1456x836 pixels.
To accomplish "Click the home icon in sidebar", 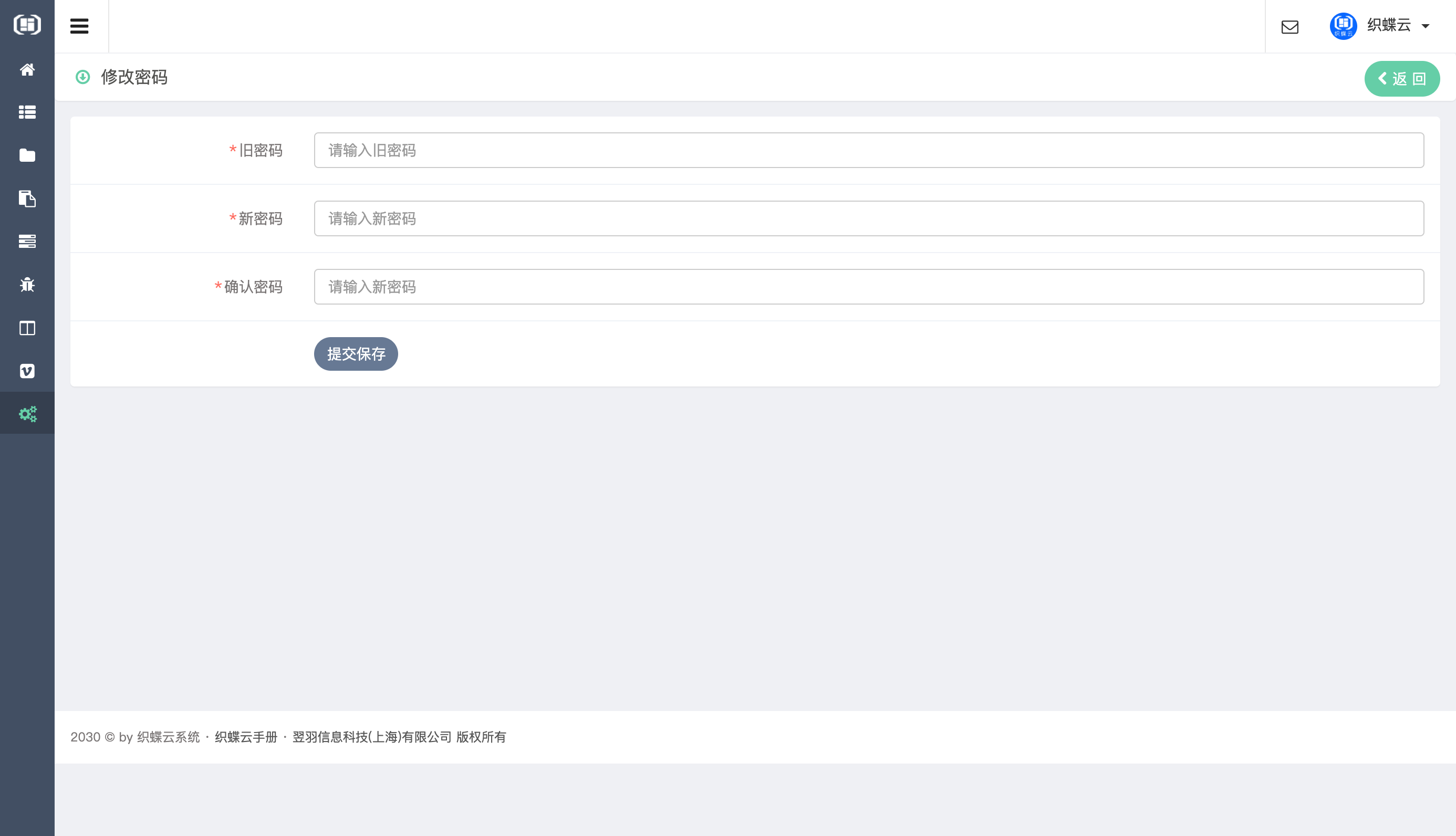I will pyautogui.click(x=27, y=69).
